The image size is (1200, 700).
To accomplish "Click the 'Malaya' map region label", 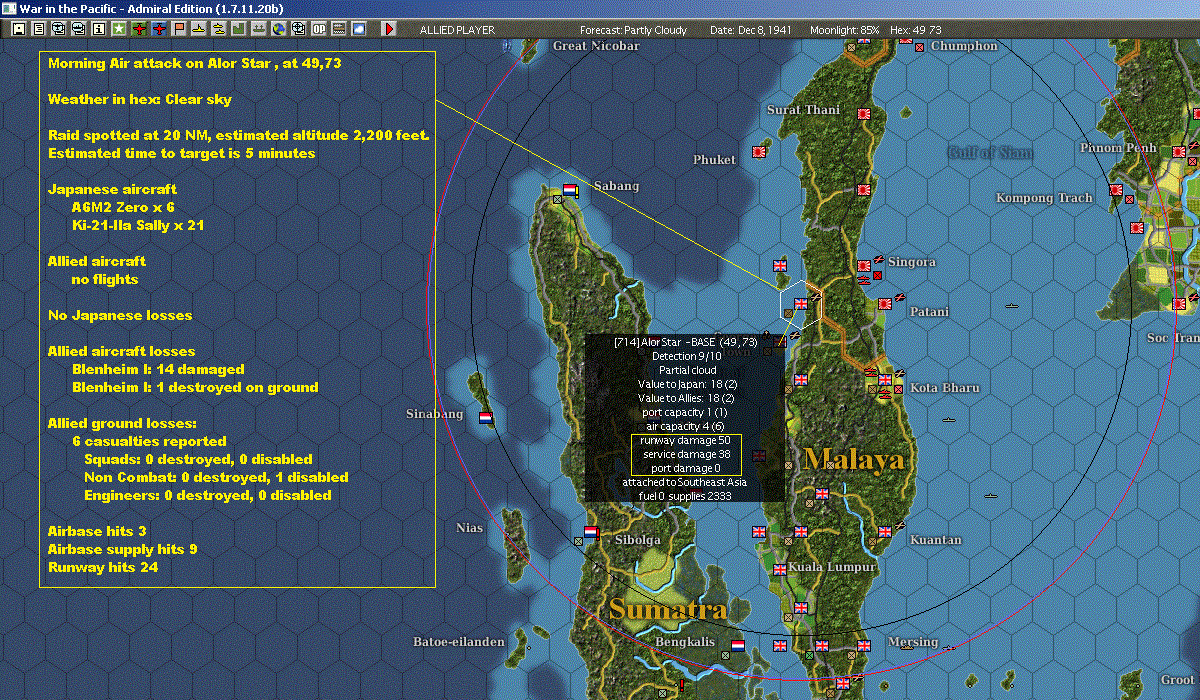I will [853, 459].
